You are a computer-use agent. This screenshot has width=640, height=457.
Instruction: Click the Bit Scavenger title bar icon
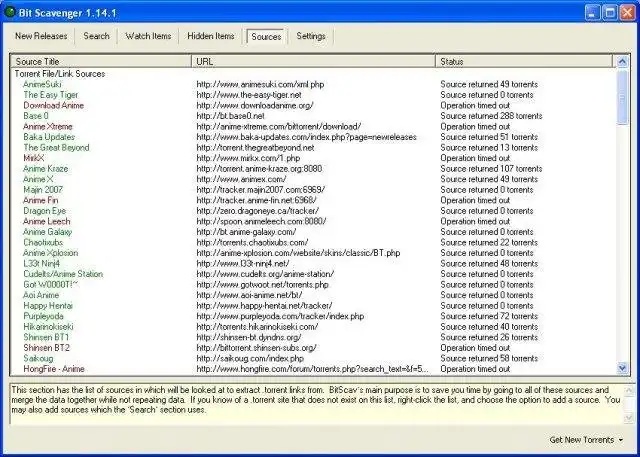point(9,12)
